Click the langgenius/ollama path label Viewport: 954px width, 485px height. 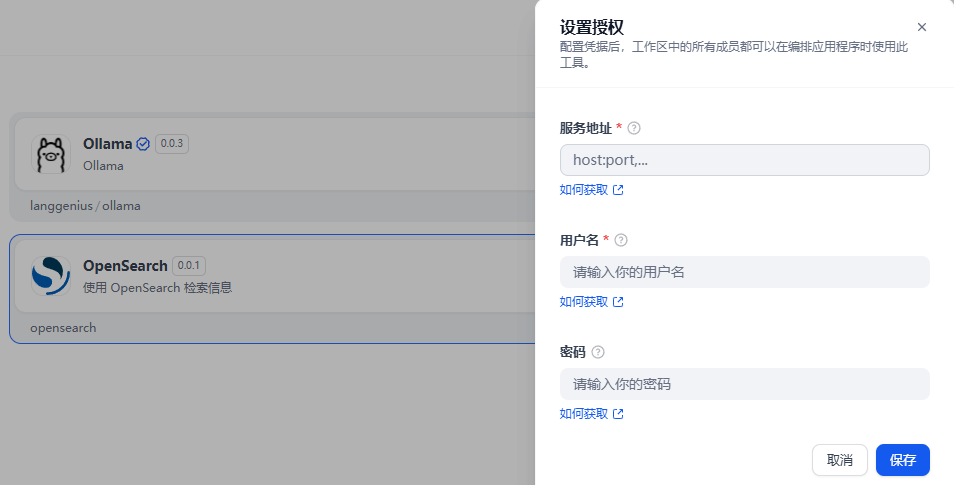pyautogui.click(x=85, y=206)
